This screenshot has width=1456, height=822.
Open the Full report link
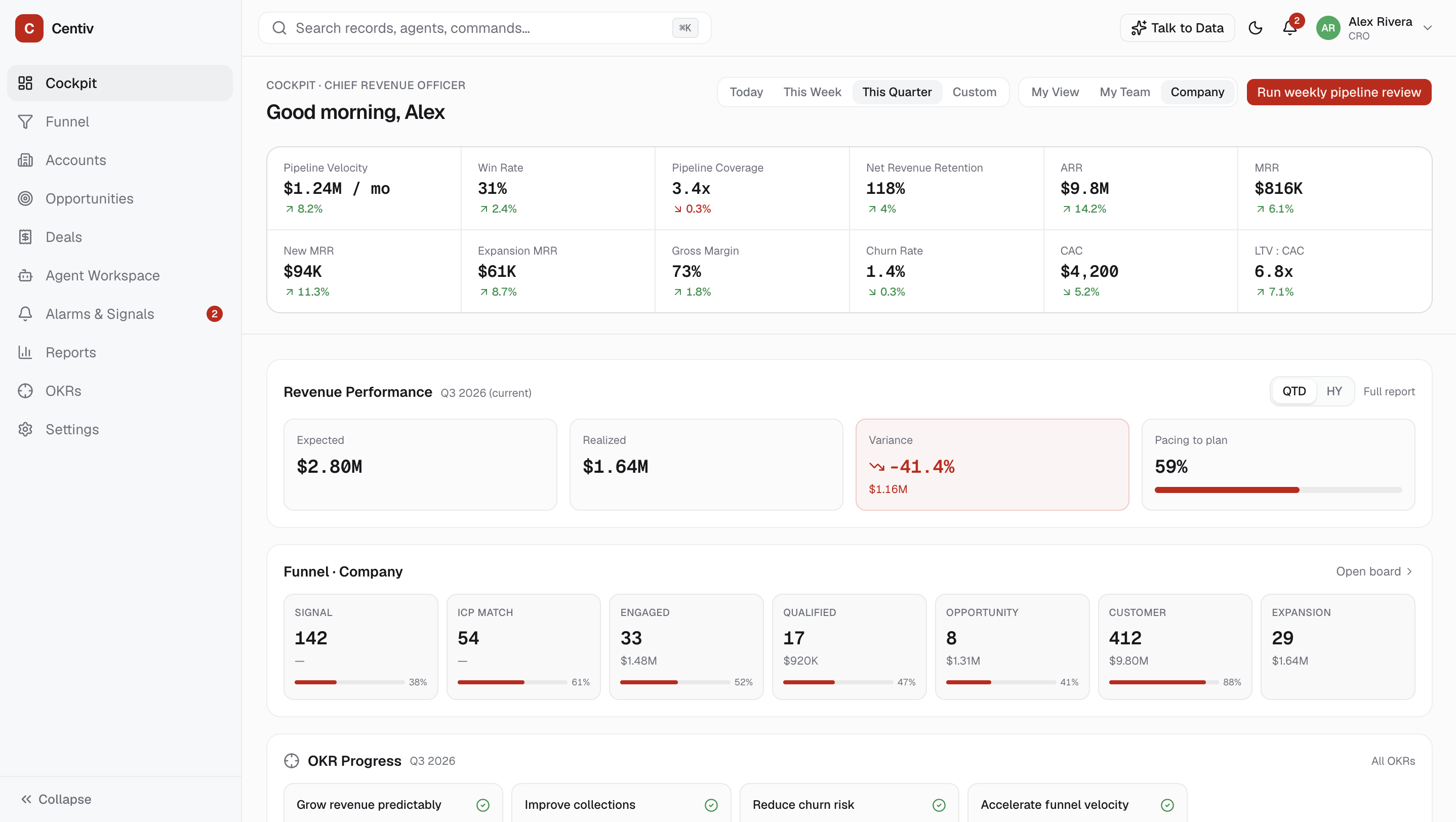point(1389,391)
